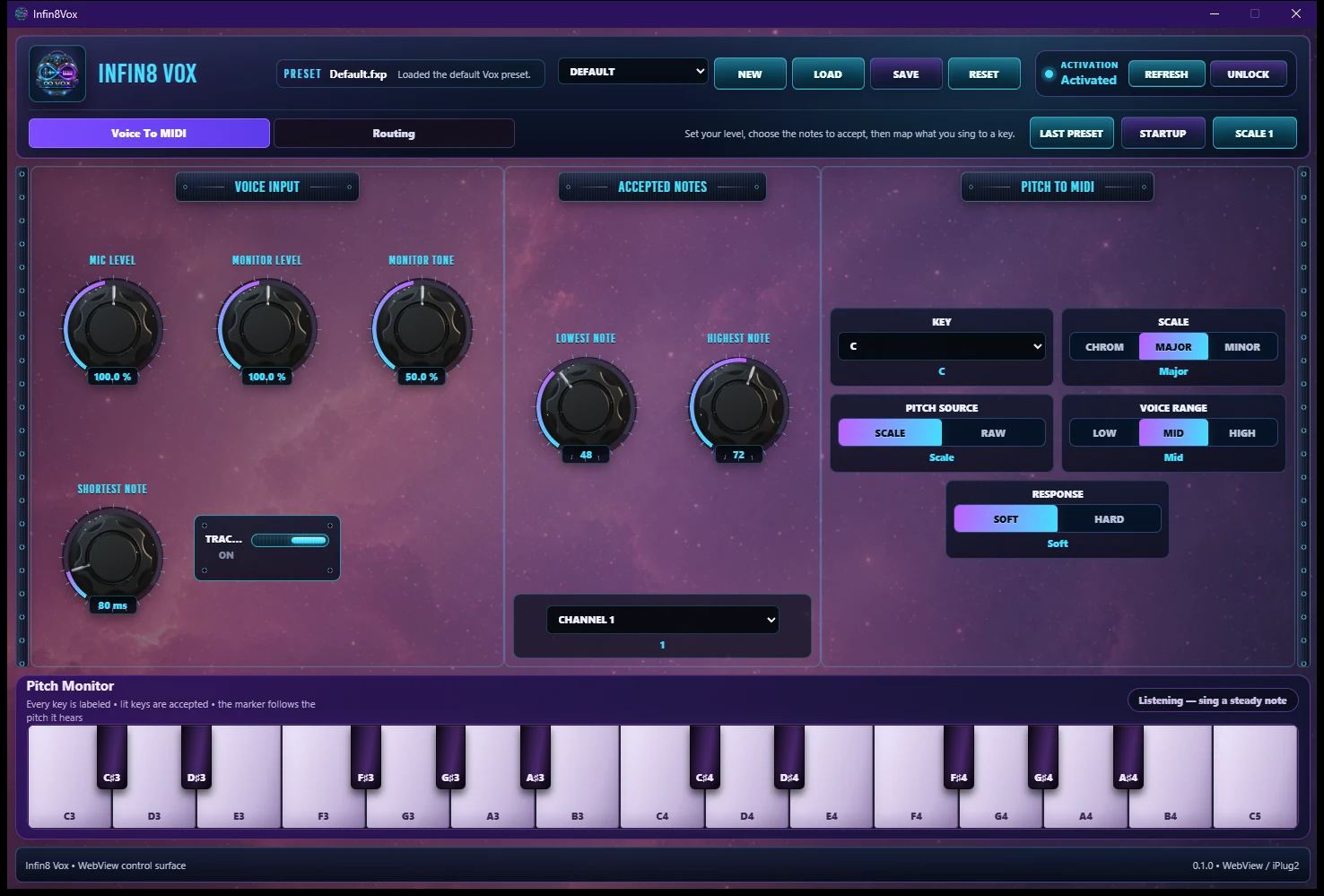Click the Infin8 Vox logo icon
This screenshot has width=1324, height=896.
(57, 74)
